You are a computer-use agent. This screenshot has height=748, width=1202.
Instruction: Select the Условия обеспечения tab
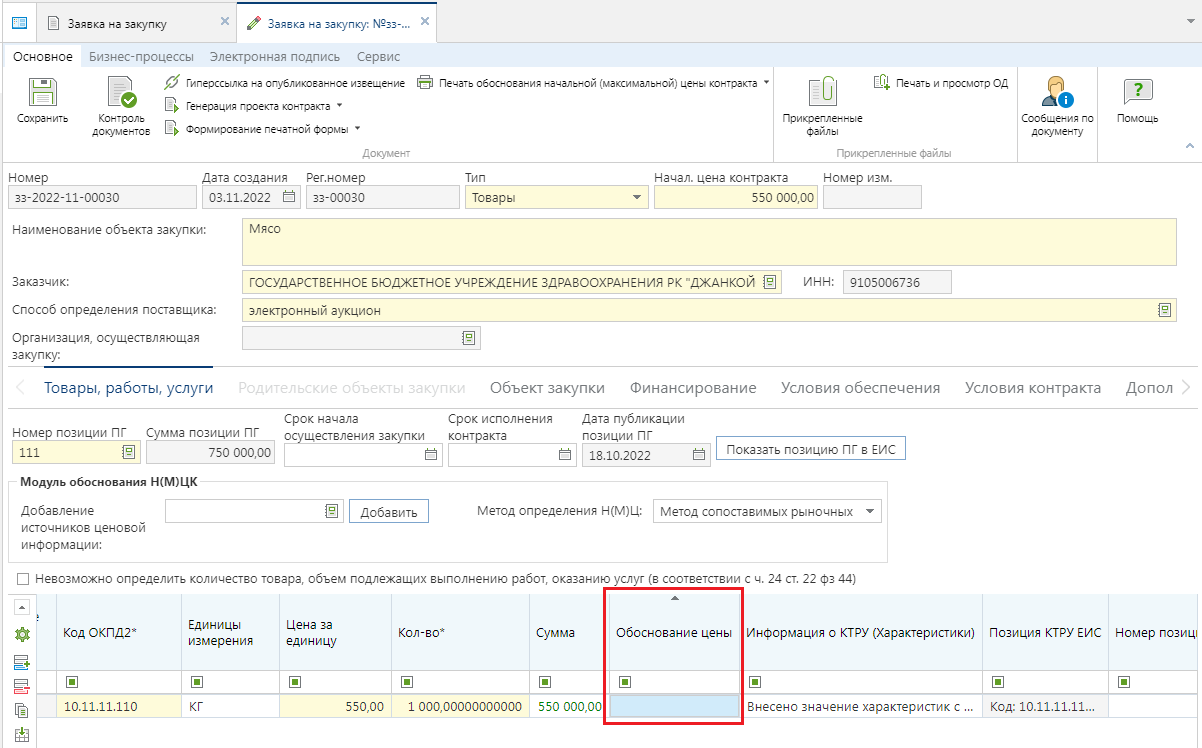pyautogui.click(x=860, y=388)
